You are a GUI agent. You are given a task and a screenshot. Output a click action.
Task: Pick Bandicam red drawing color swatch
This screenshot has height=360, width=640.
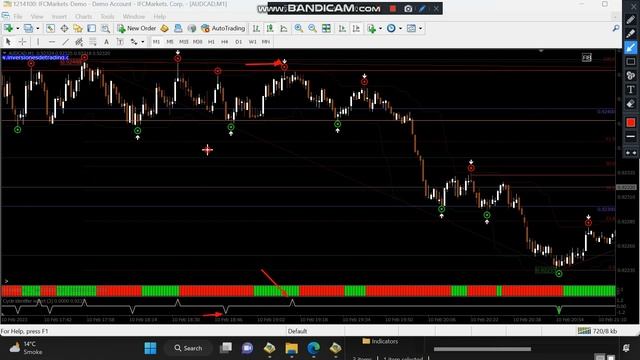coord(631,122)
